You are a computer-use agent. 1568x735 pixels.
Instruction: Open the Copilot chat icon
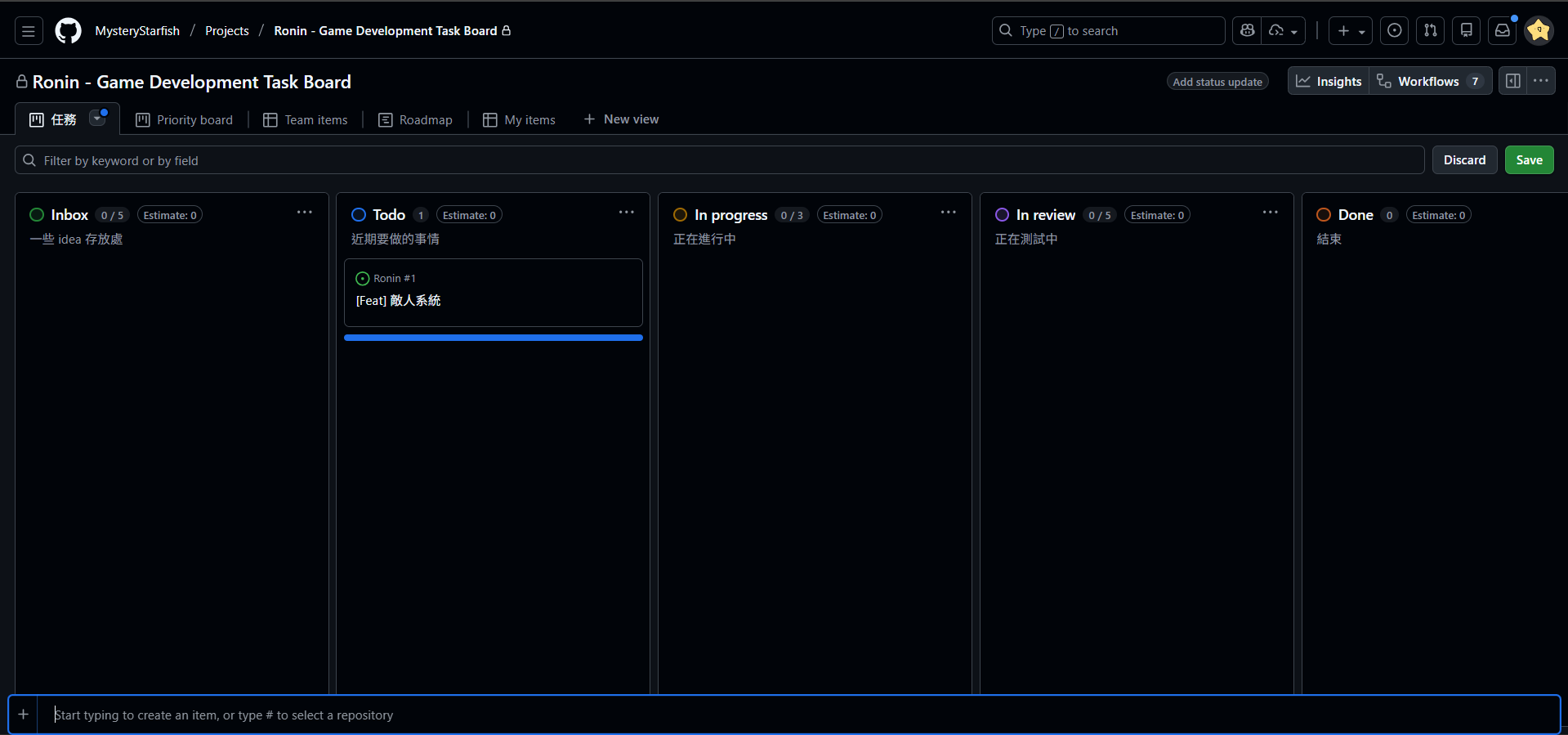point(1247,31)
